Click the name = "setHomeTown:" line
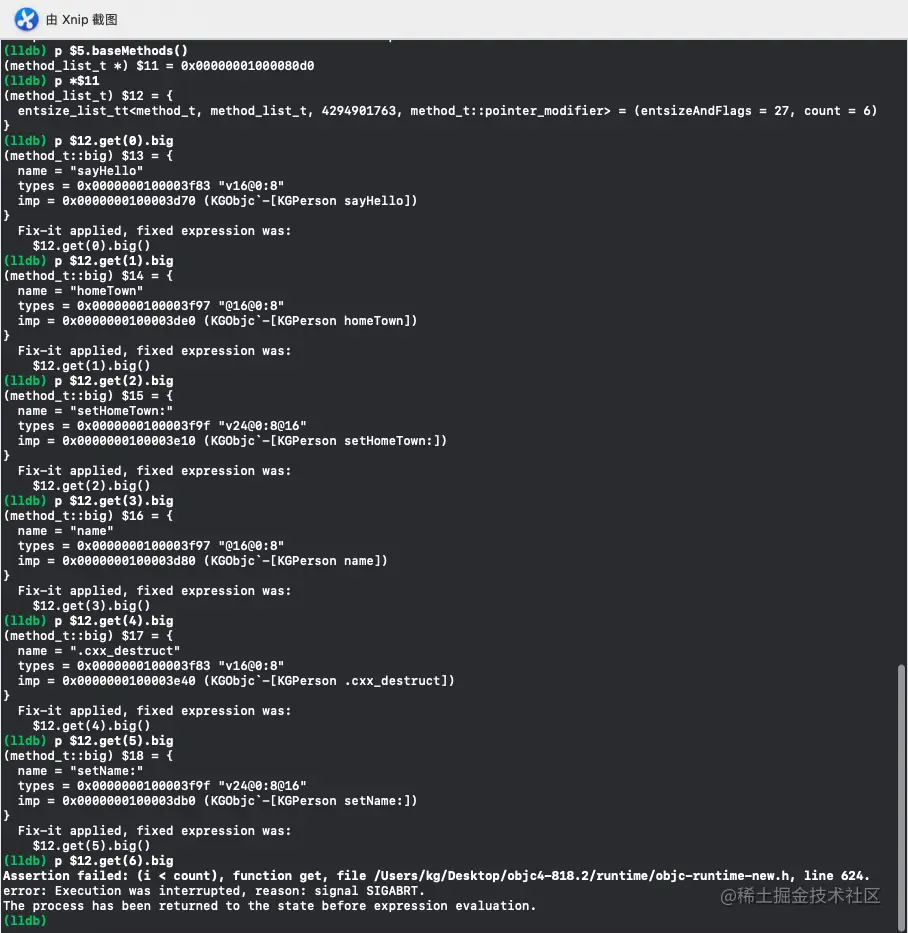This screenshot has height=933, width=908. [95, 411]
